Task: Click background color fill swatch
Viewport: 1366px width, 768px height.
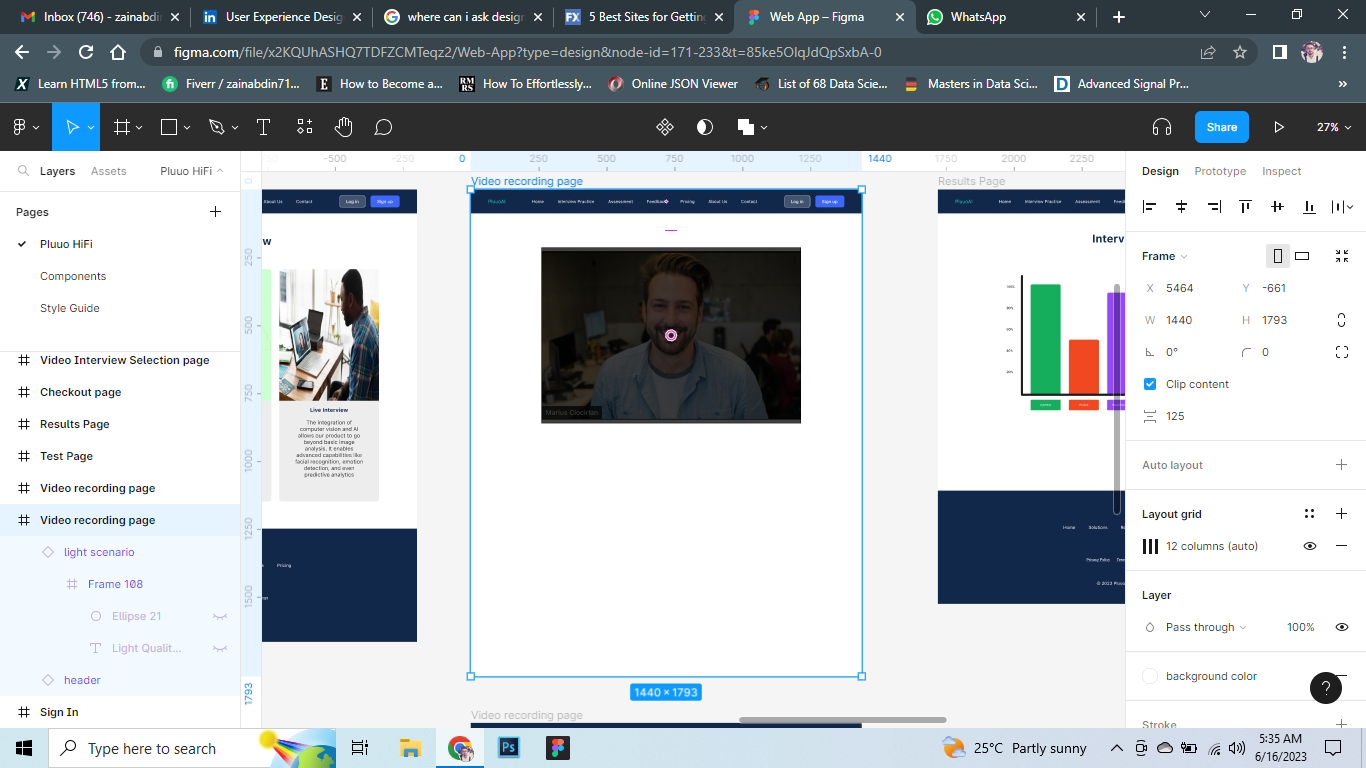Action: [x=1150, y=676]
